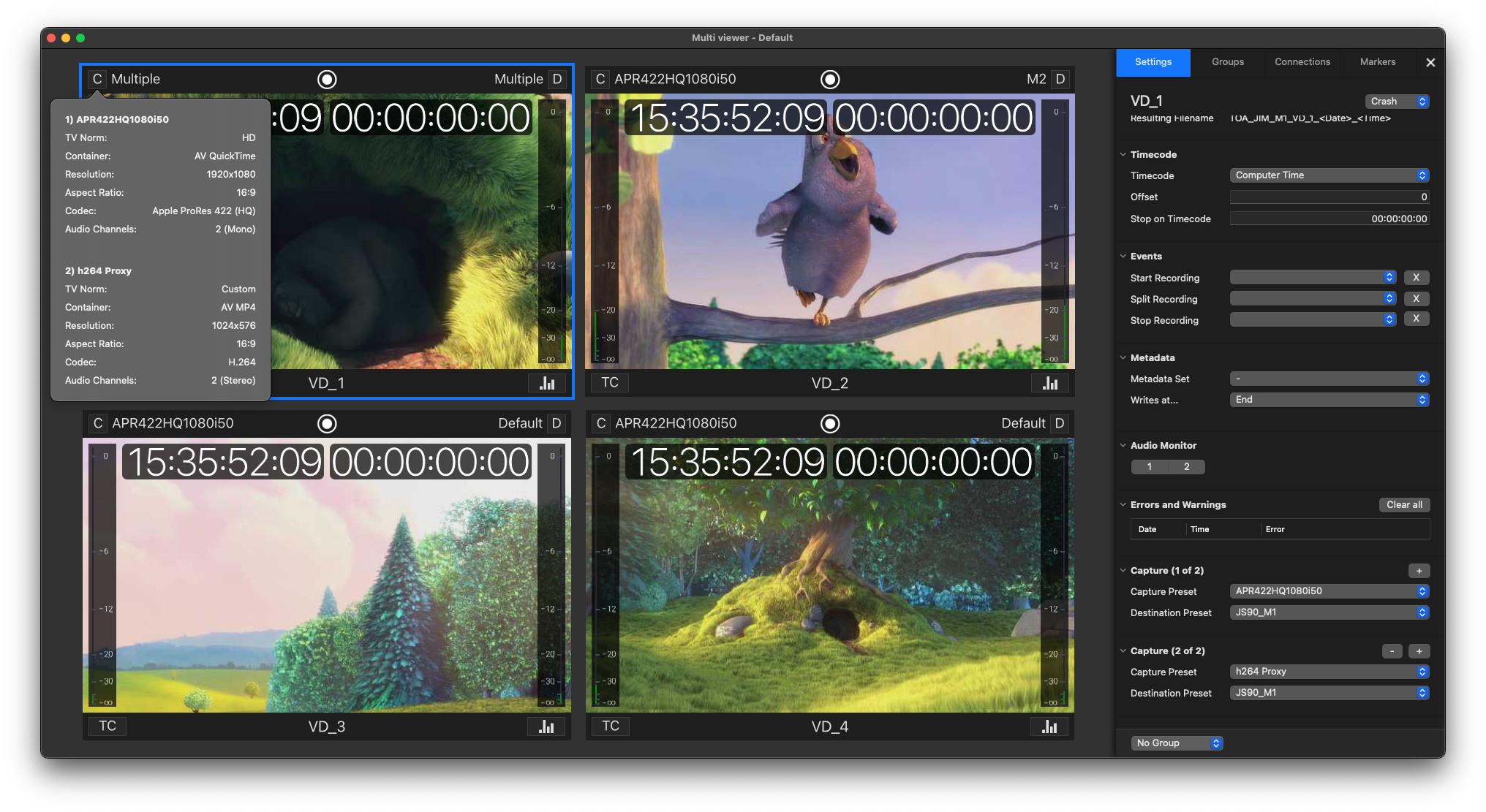The image size is (1486, 812).
Task: Click the Stop on Timecode field
Action: (1329, 219)
